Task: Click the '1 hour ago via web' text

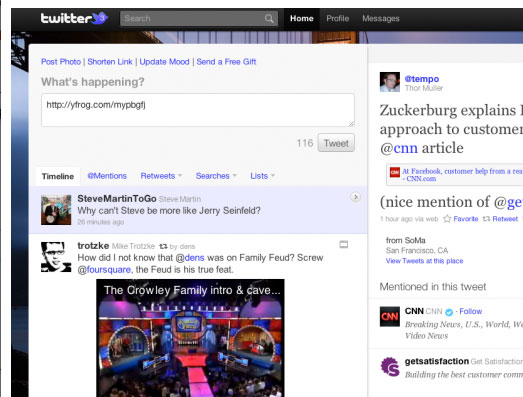Action: tap(409, 219)
